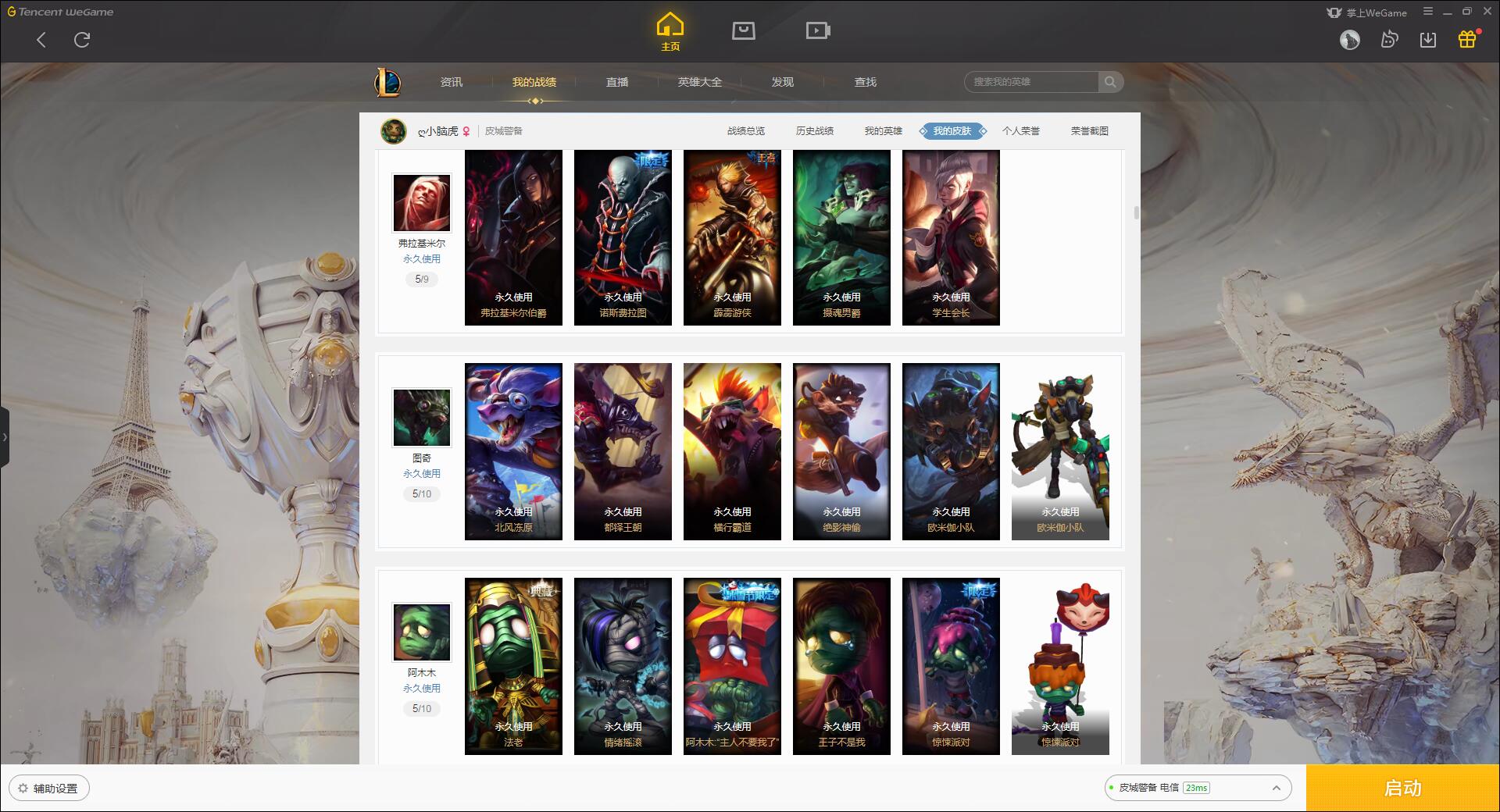This screenshot has width=1500, height=812.
Task: Open the 弗拉基米尔伯爵 skin card
Action: click(513, 237)
